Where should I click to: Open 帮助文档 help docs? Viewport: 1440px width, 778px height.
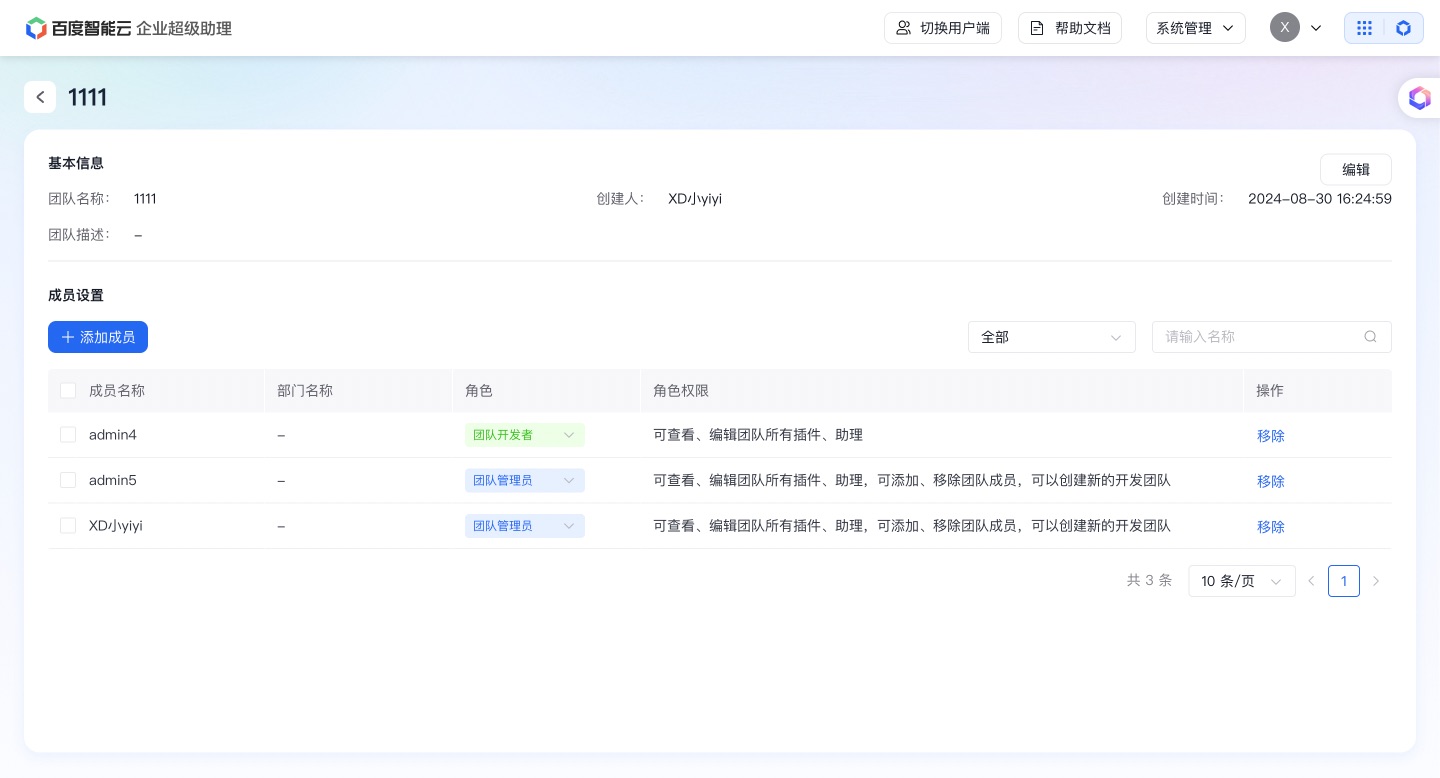(1070, 28)
